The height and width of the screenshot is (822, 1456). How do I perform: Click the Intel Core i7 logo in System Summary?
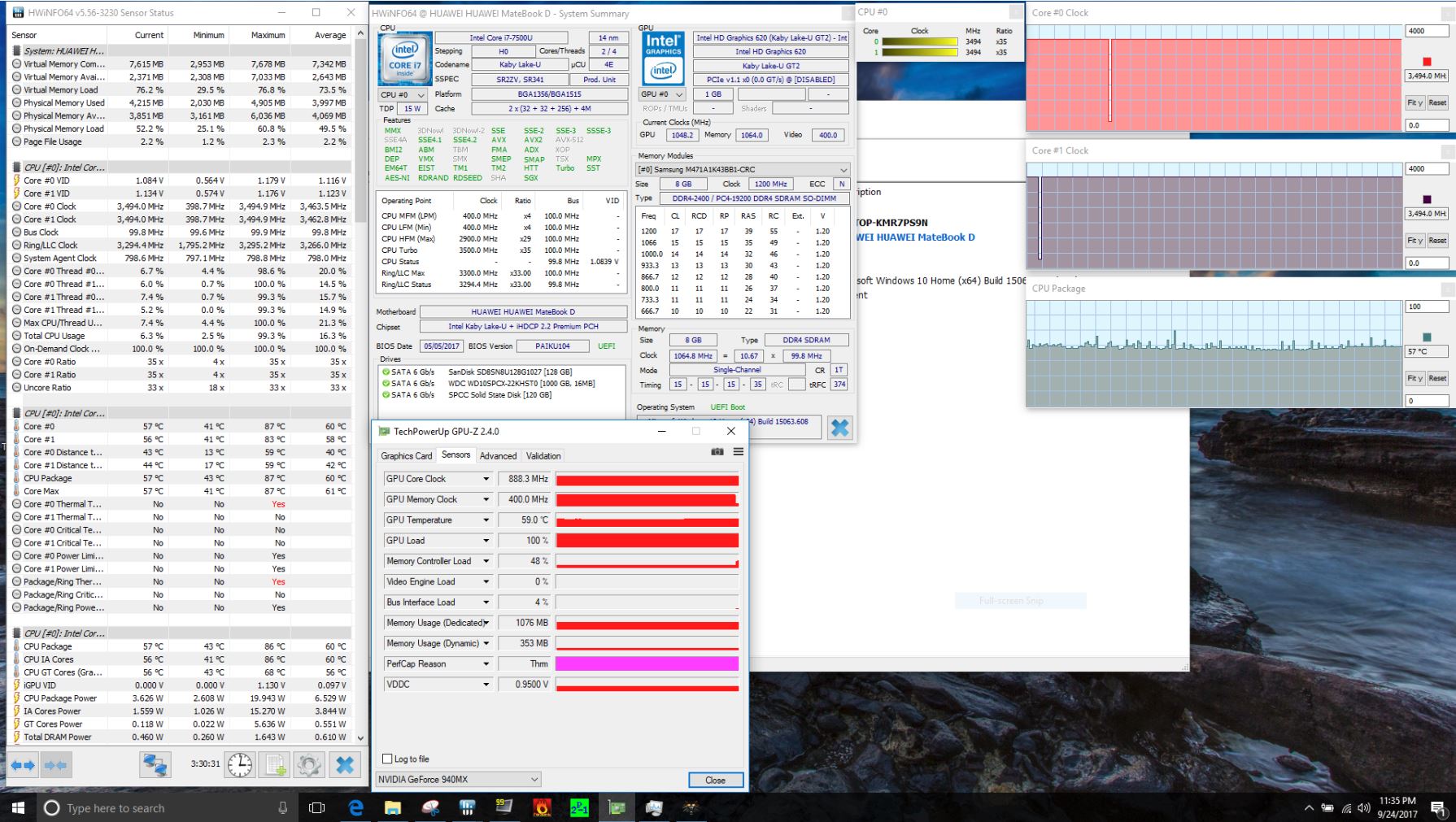coord(405,59)
